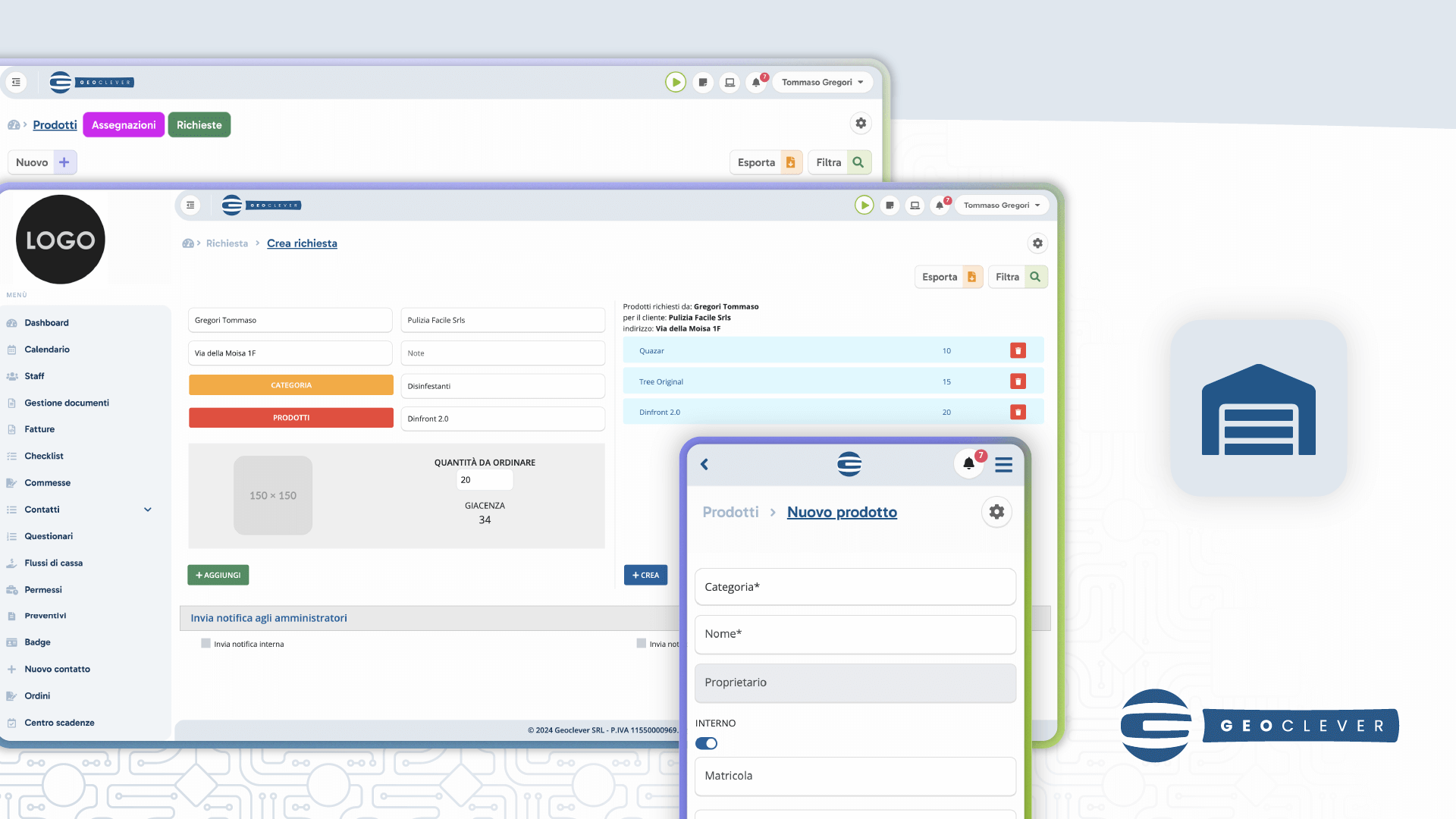Open Checklist in the sidebar menu
The width and height of the screenshot is (1456, 819).
pos(44,457)
